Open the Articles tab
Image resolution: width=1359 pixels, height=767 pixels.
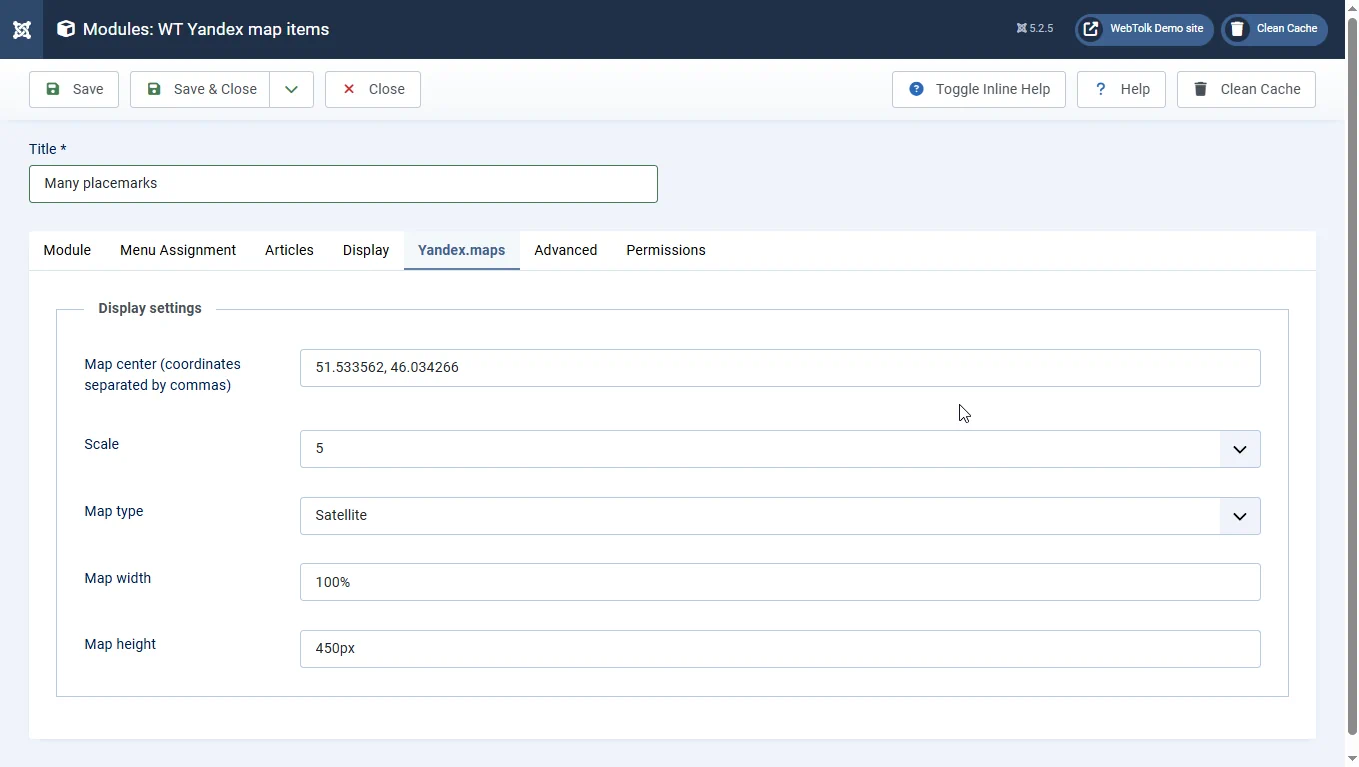[x=289, y=250]
